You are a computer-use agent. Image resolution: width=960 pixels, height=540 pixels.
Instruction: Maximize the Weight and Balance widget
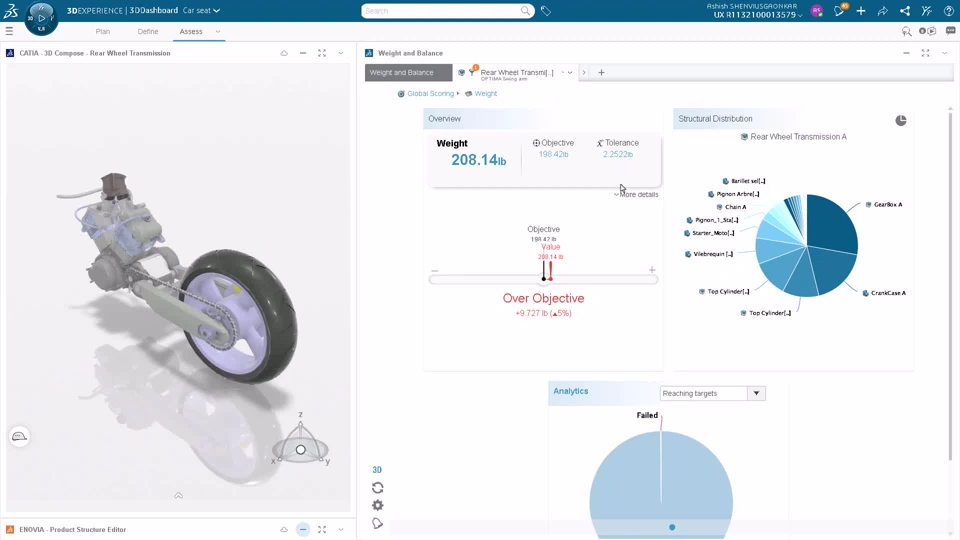[x=925, y=53]
